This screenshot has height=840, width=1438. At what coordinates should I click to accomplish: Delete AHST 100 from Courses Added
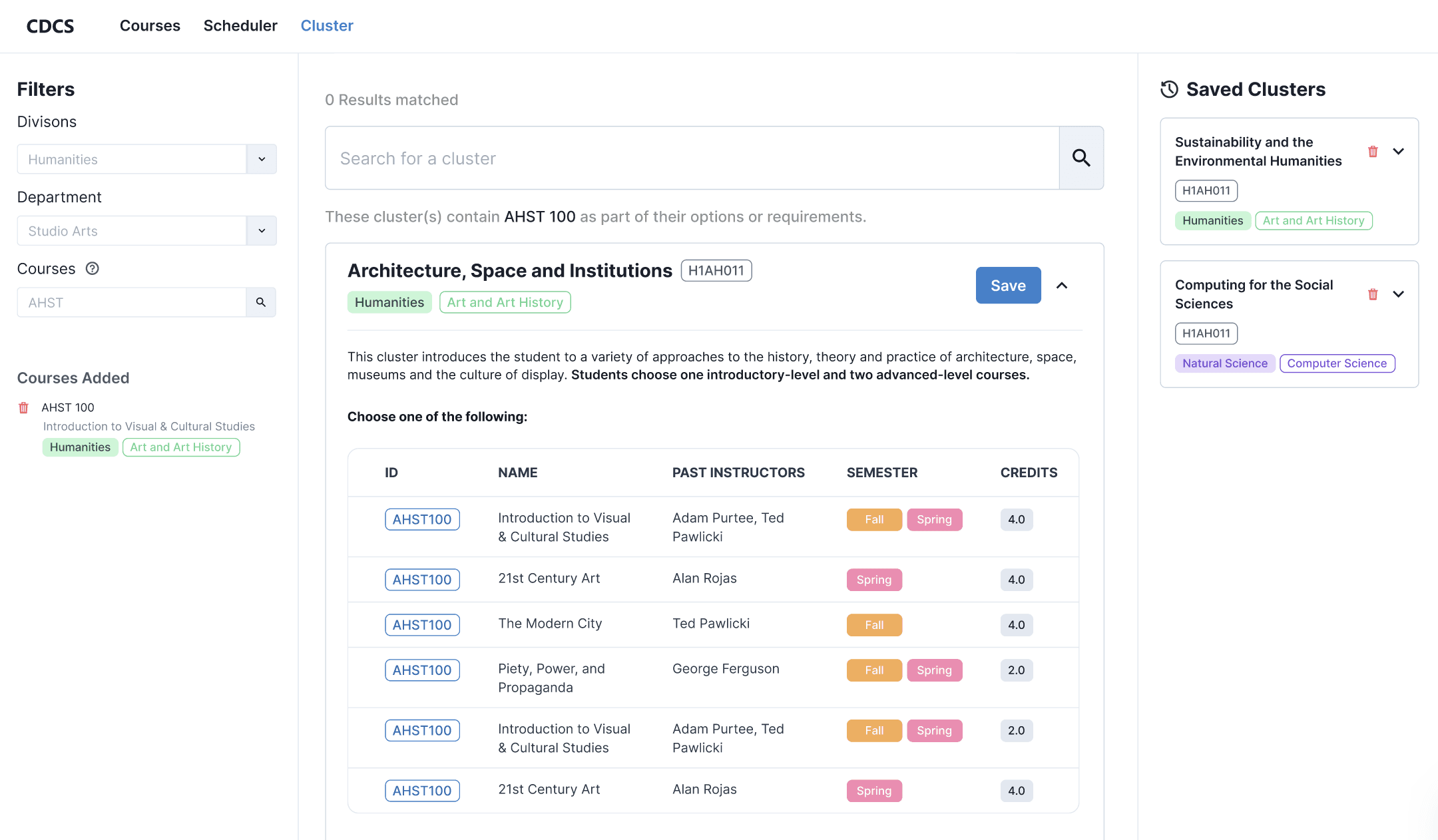[24, 407]
